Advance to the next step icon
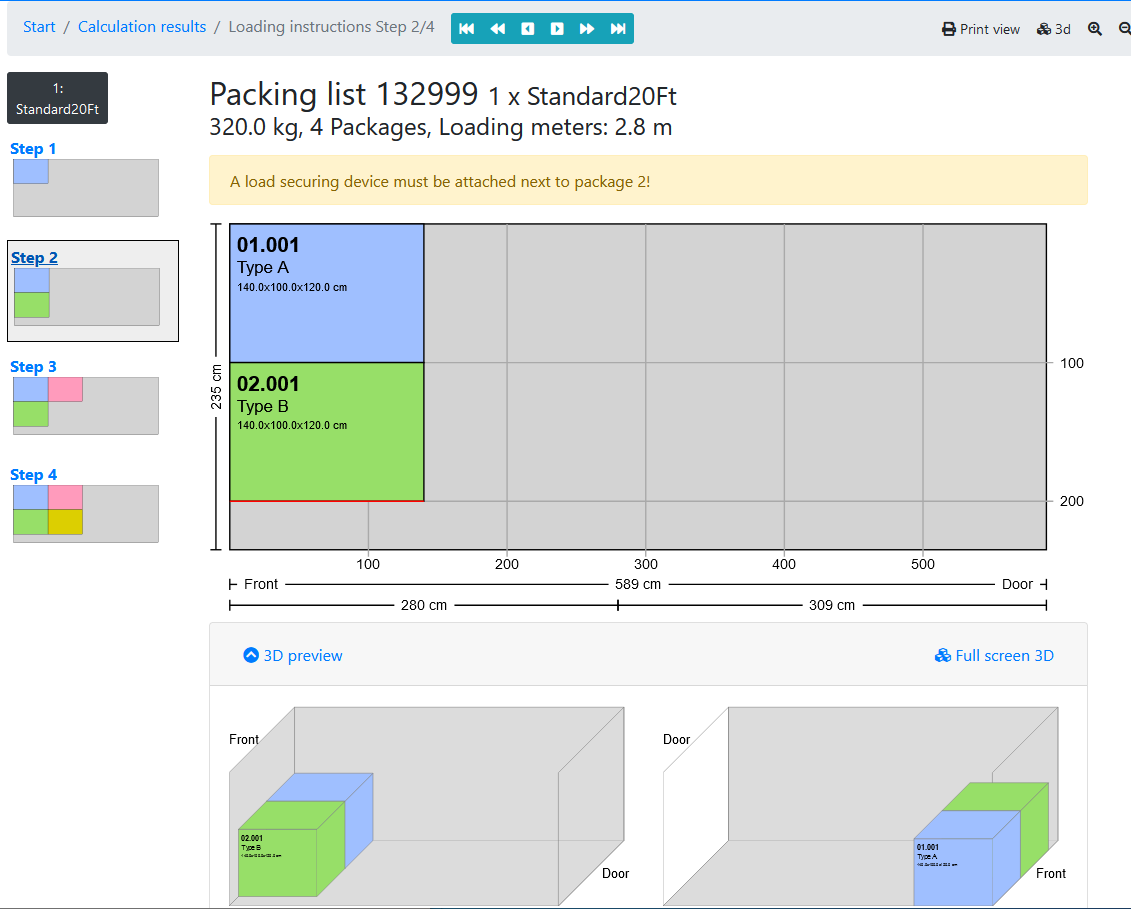This screenshot has height=909, width=1131. pos(557,28)
